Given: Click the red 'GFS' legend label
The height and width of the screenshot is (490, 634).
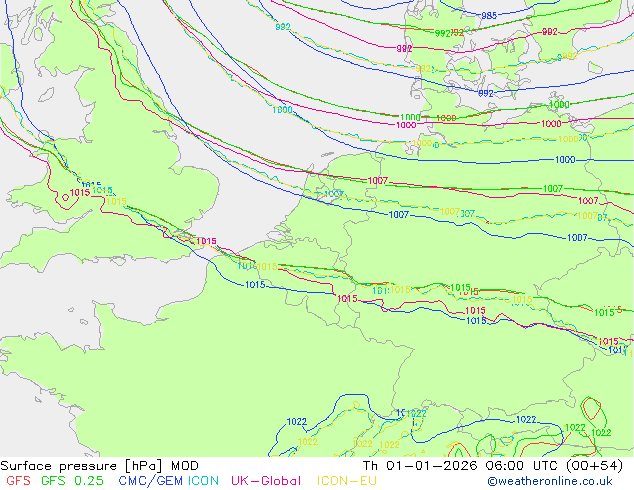Looking at the screenshot, I should pyautogui.click(x=19, y=481).
